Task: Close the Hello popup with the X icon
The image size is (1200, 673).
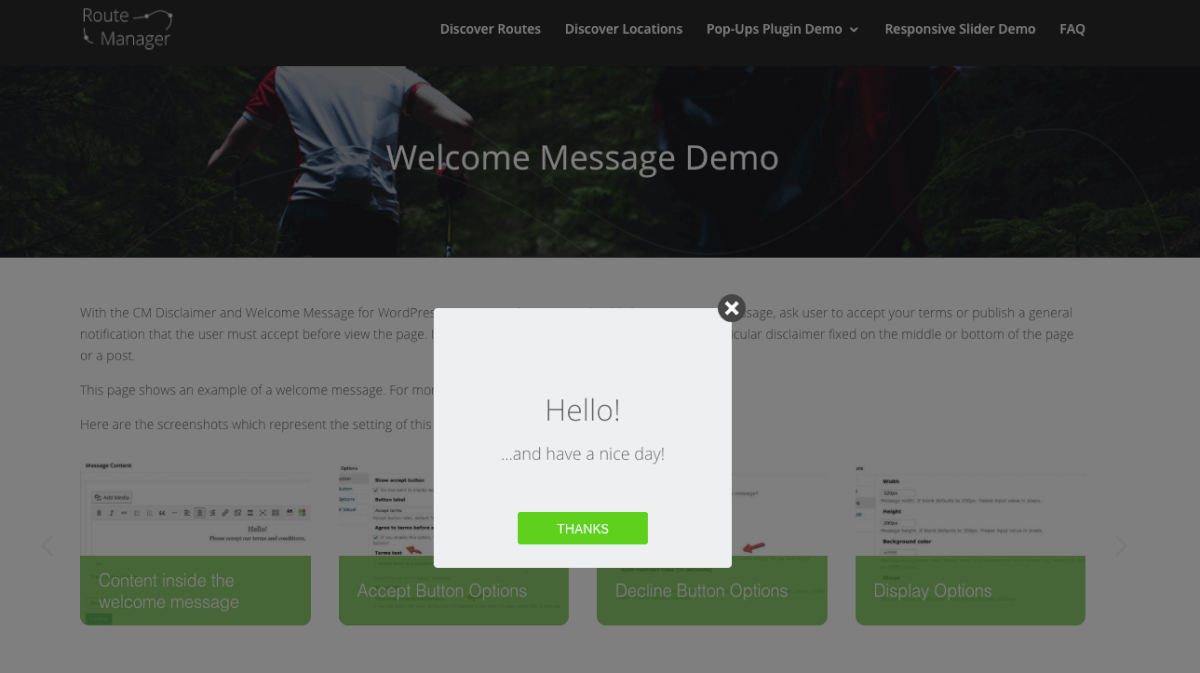Action: pos(731,308)
